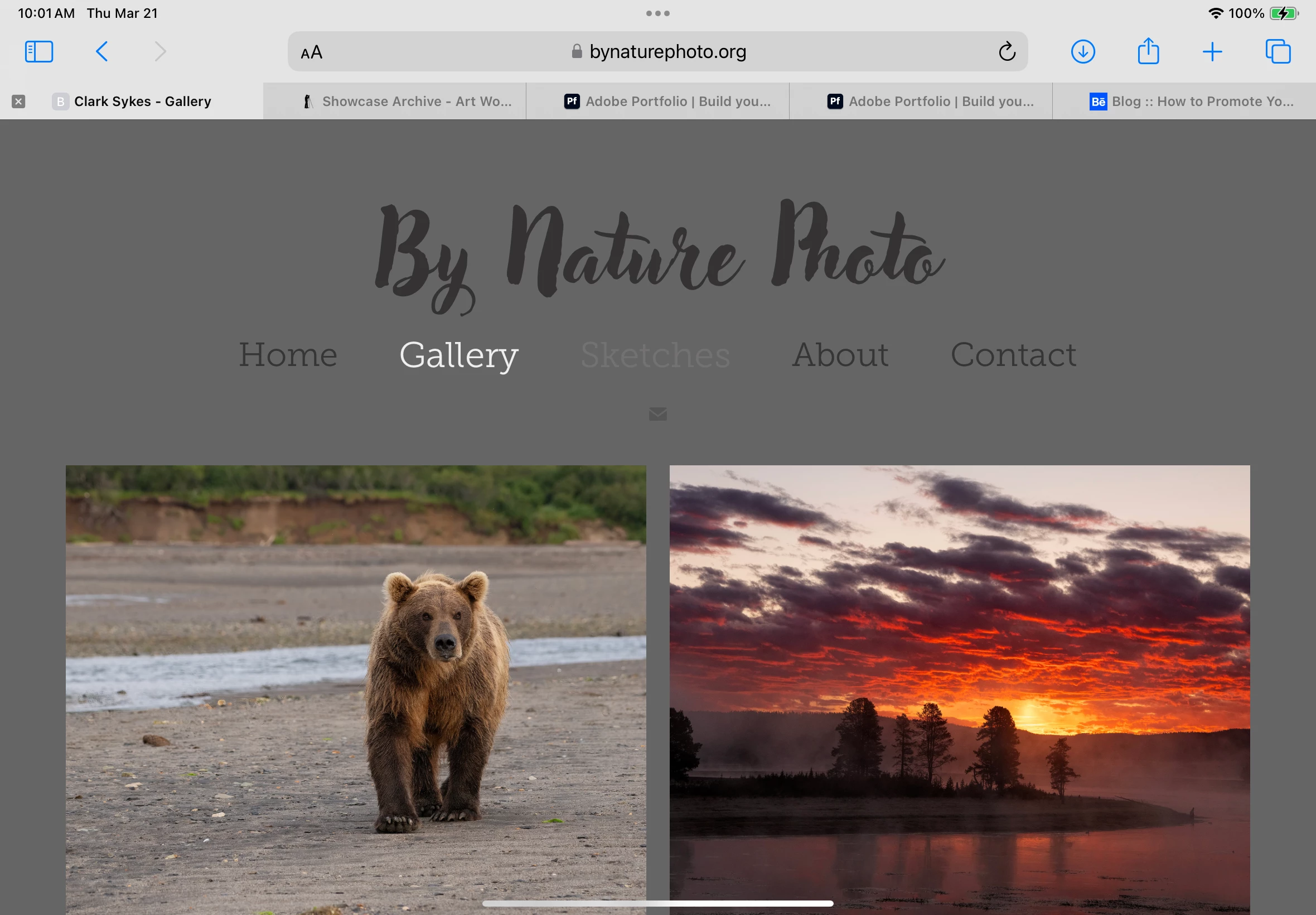Go to the About page link

(x=840, y=354)
